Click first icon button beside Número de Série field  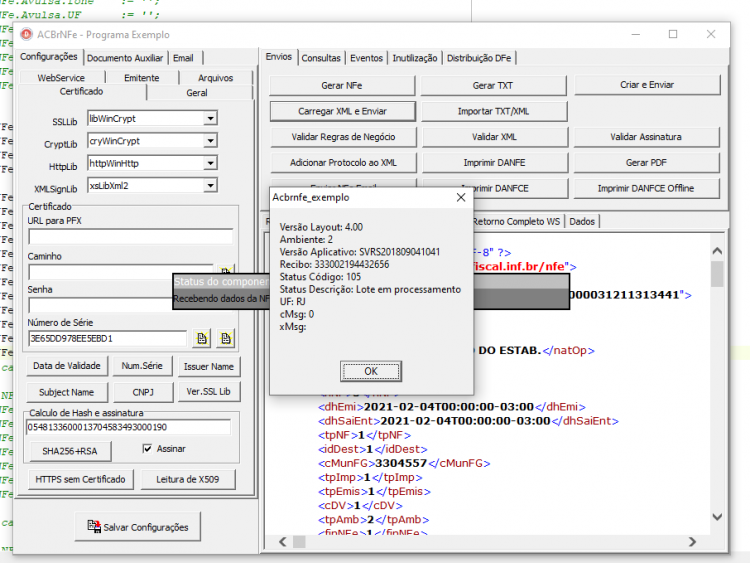[x=202, y=338]
